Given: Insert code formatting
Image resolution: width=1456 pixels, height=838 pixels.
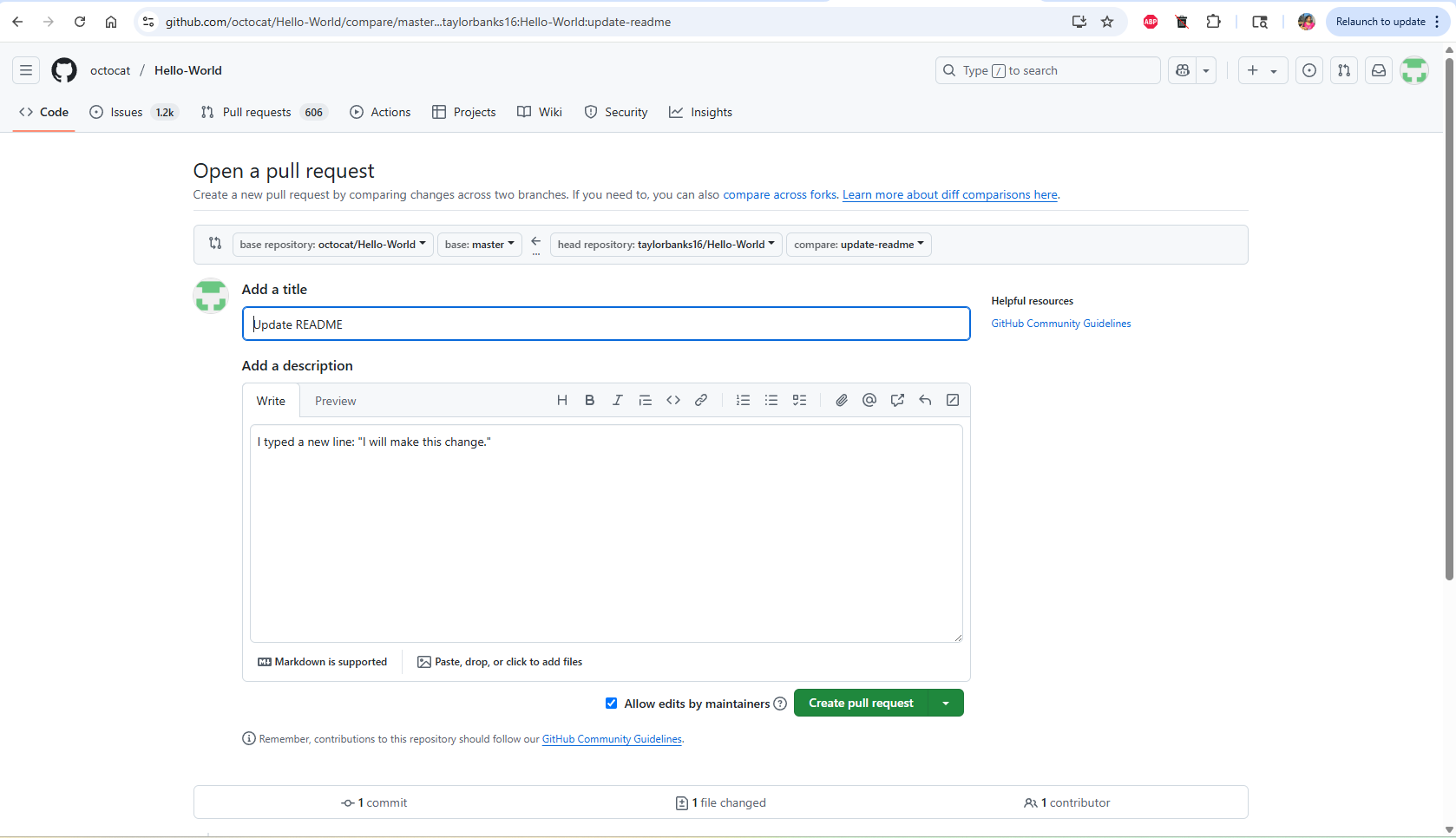Looking at the screenshot, I should pos(673,400).
